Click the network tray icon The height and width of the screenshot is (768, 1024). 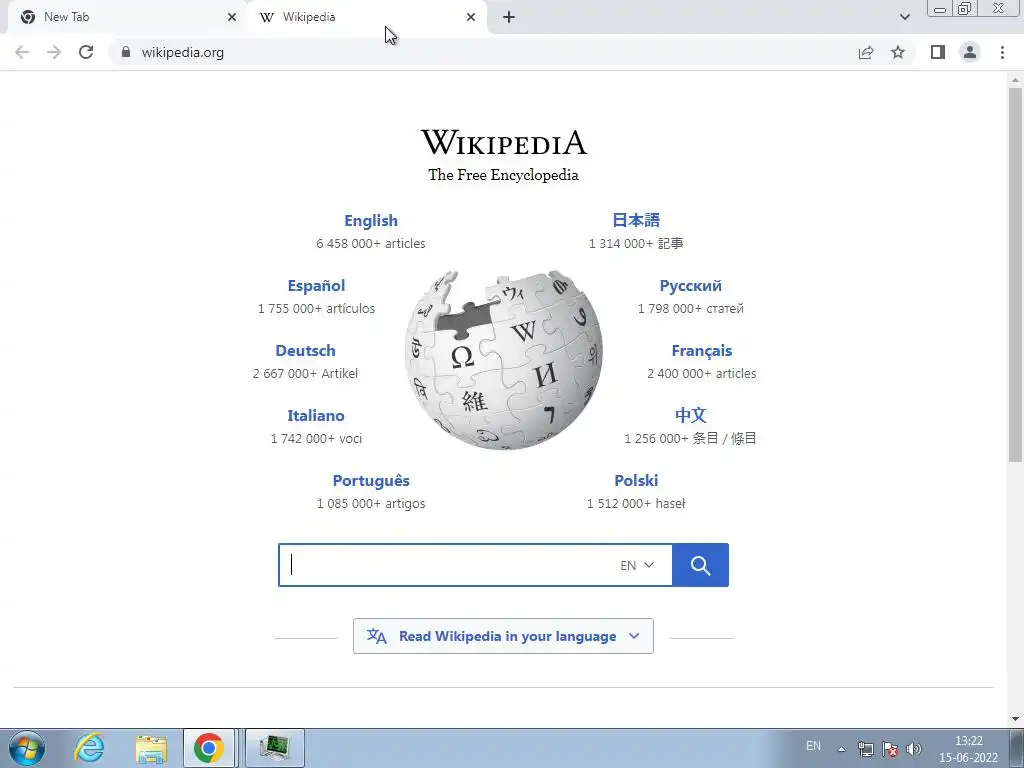coord(866,749)
